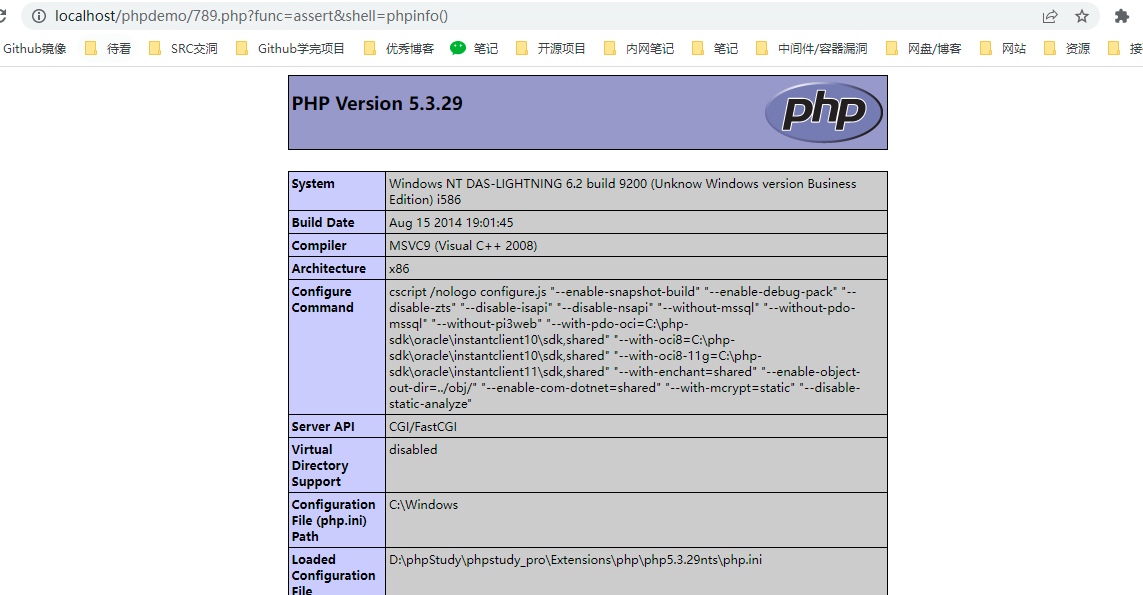Open the SRC交洞 bookmark folder
The height and width of the screenshot is (595, 1143).
point(183,49)
